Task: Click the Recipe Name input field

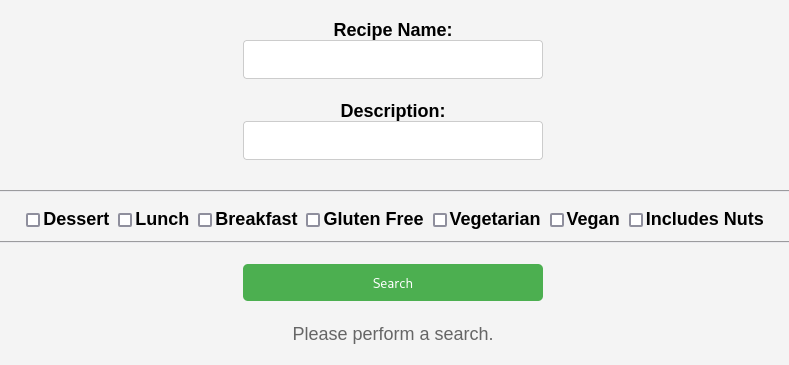Action: pos(392,59)
